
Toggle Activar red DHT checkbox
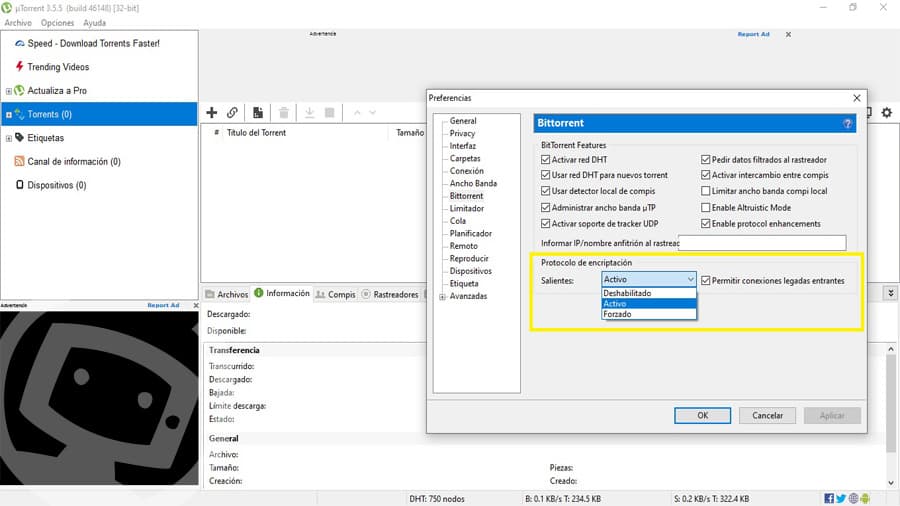coord(545,159)
